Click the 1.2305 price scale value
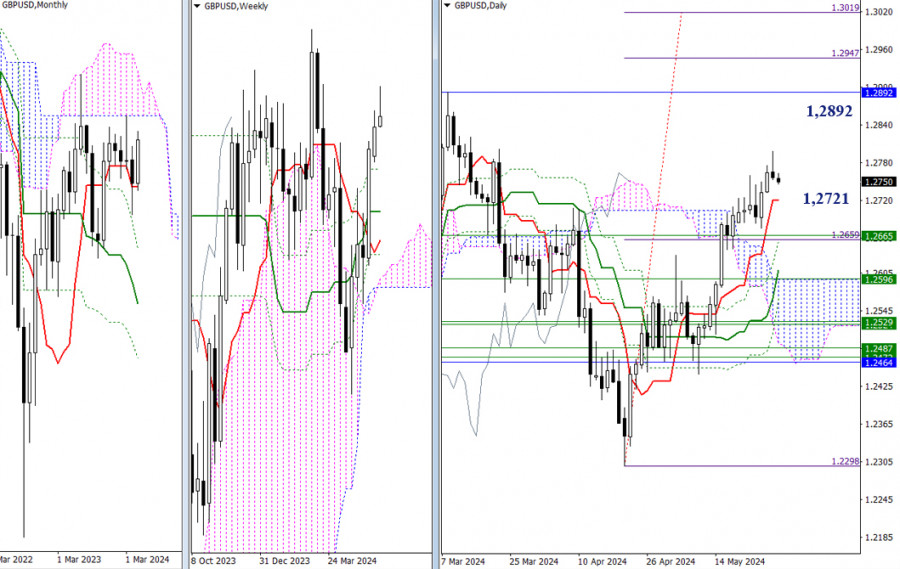This screenshot has height=569, width=900. (x=879, y=462)
